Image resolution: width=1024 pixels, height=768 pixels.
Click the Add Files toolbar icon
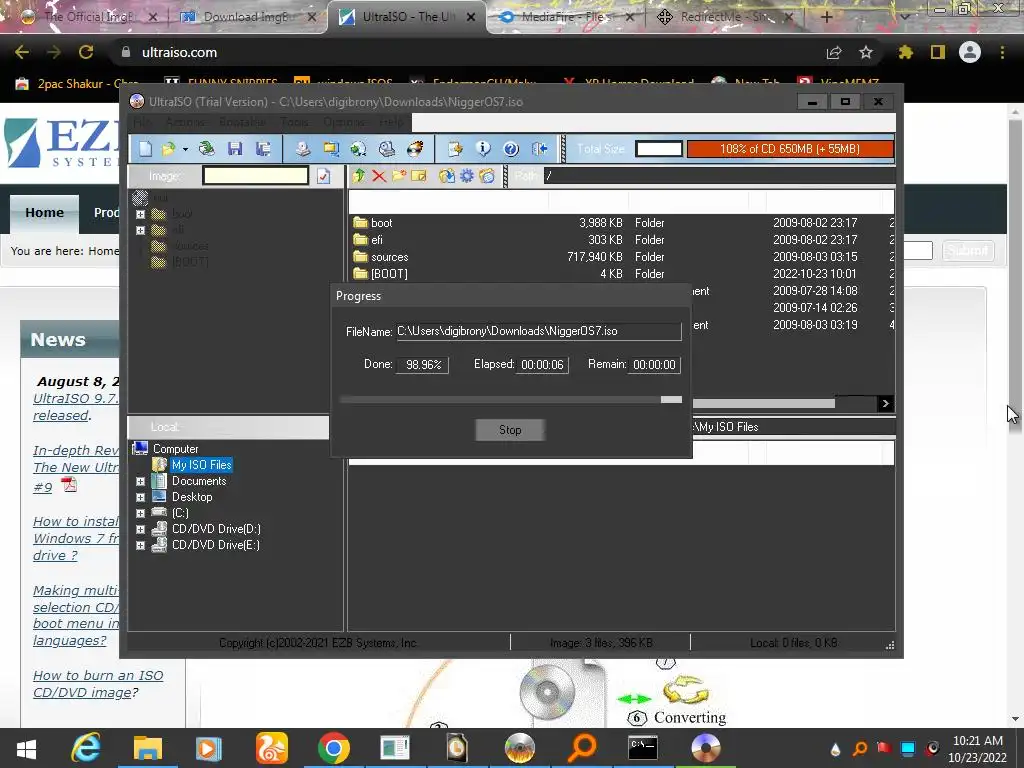click(455, 149)
